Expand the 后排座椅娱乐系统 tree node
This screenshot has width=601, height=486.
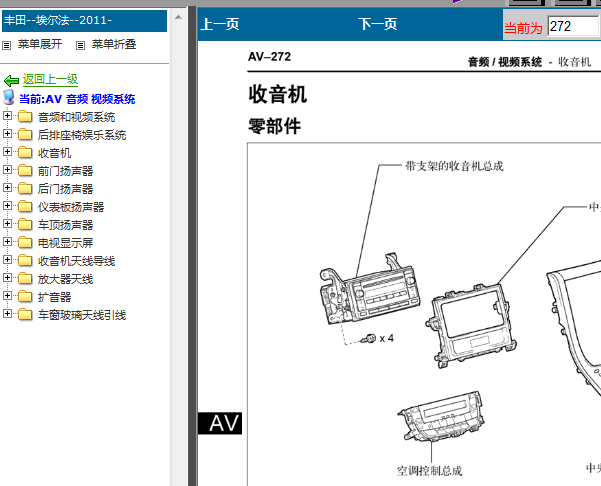tap(7, 133)
